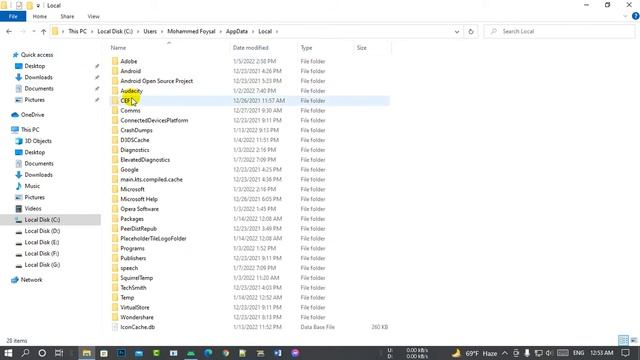Image resolution: width=640 pixels, height=360 pixels.
Task: Sort by the Type column header
Action: pos(307,48)
